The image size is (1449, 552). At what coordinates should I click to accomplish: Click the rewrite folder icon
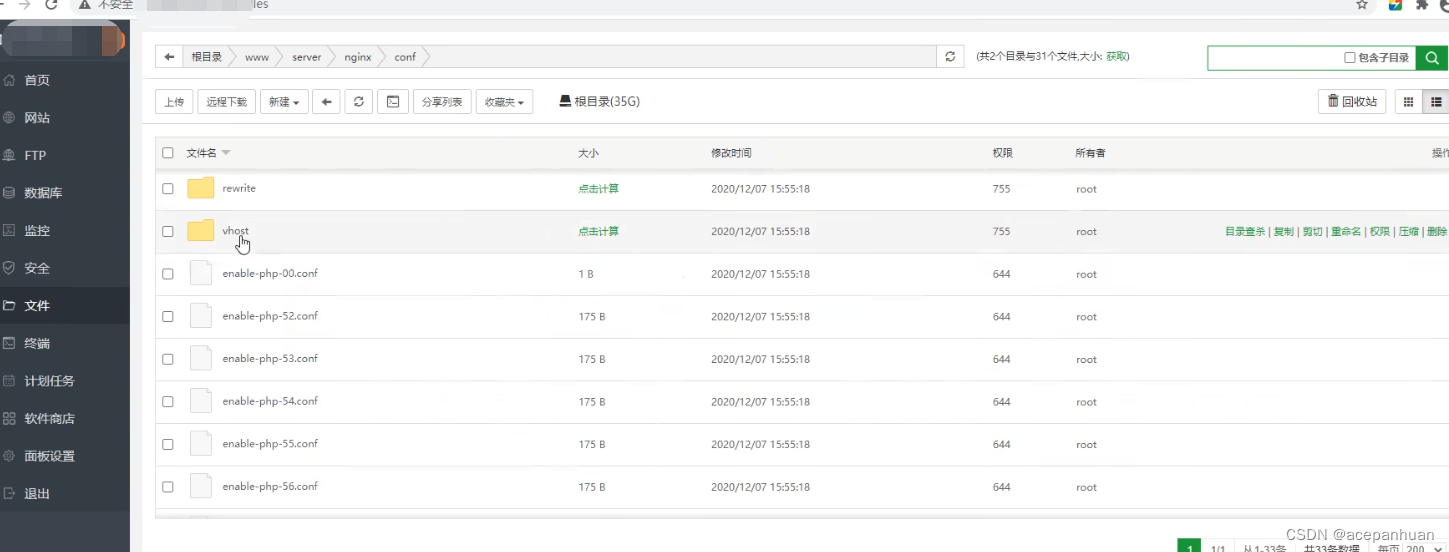(x=201, y=188)
